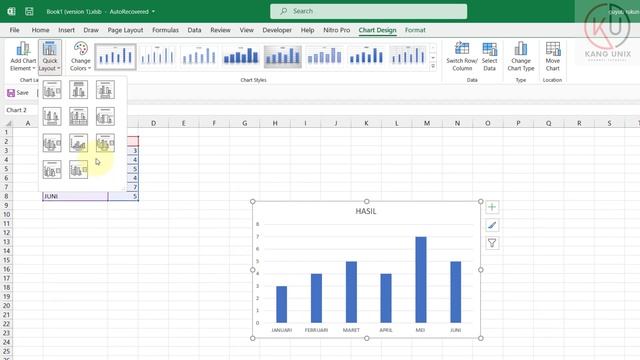Open Change Chart Type dialog
640x360 pixels.
520,56
